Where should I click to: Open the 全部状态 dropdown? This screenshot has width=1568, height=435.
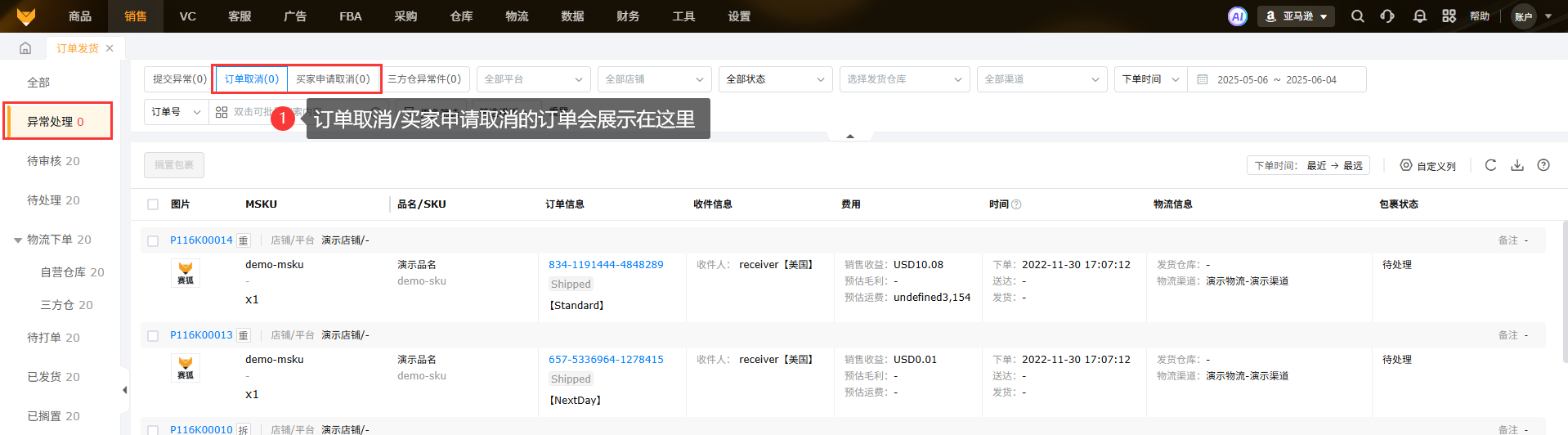(775, 79)
